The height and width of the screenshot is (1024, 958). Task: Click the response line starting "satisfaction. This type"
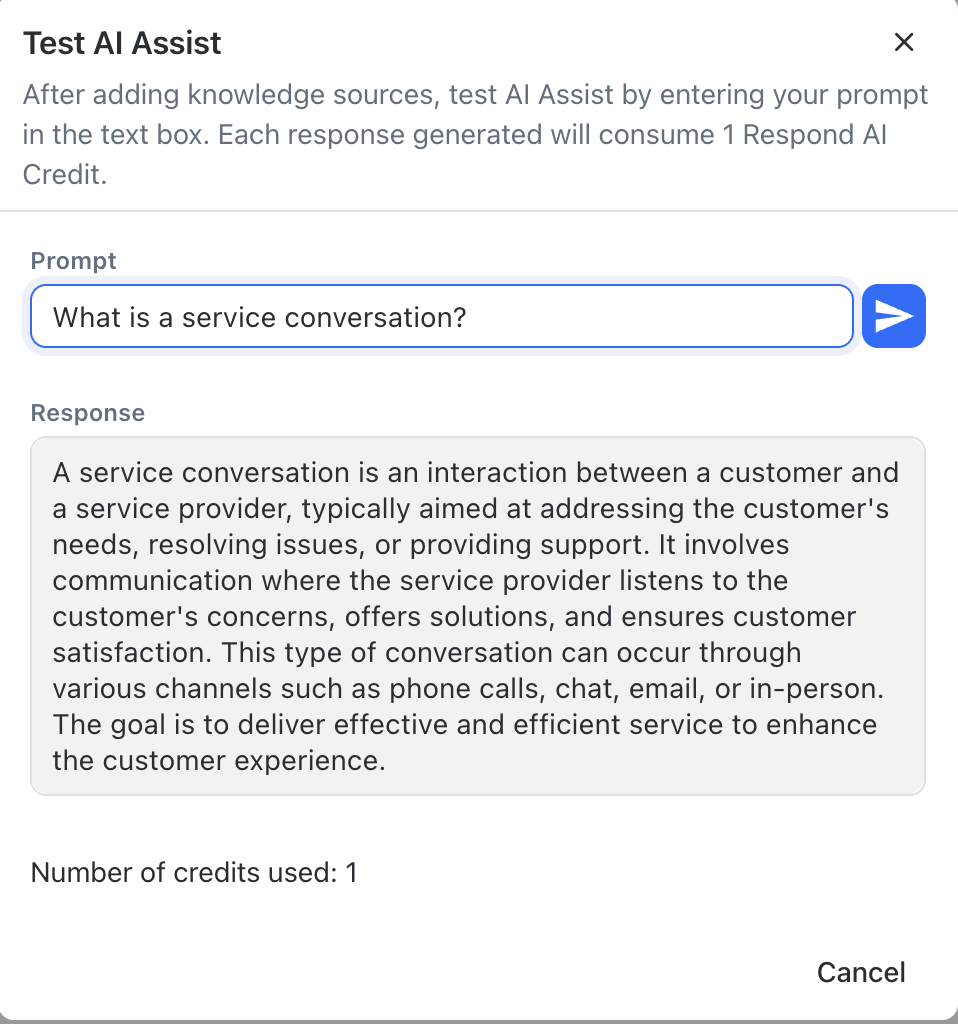pos(426,652)
